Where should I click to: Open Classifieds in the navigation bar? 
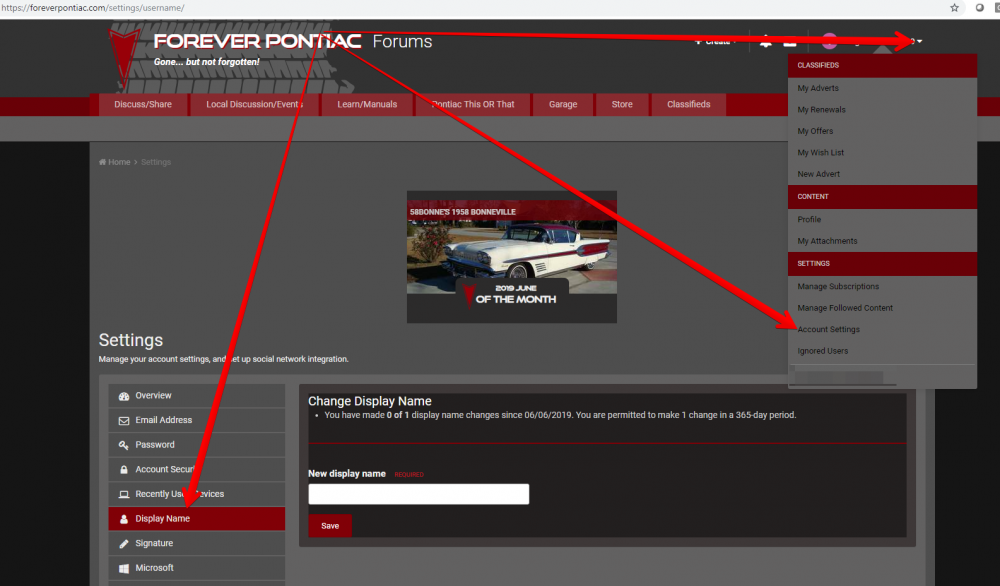[689, 105]
